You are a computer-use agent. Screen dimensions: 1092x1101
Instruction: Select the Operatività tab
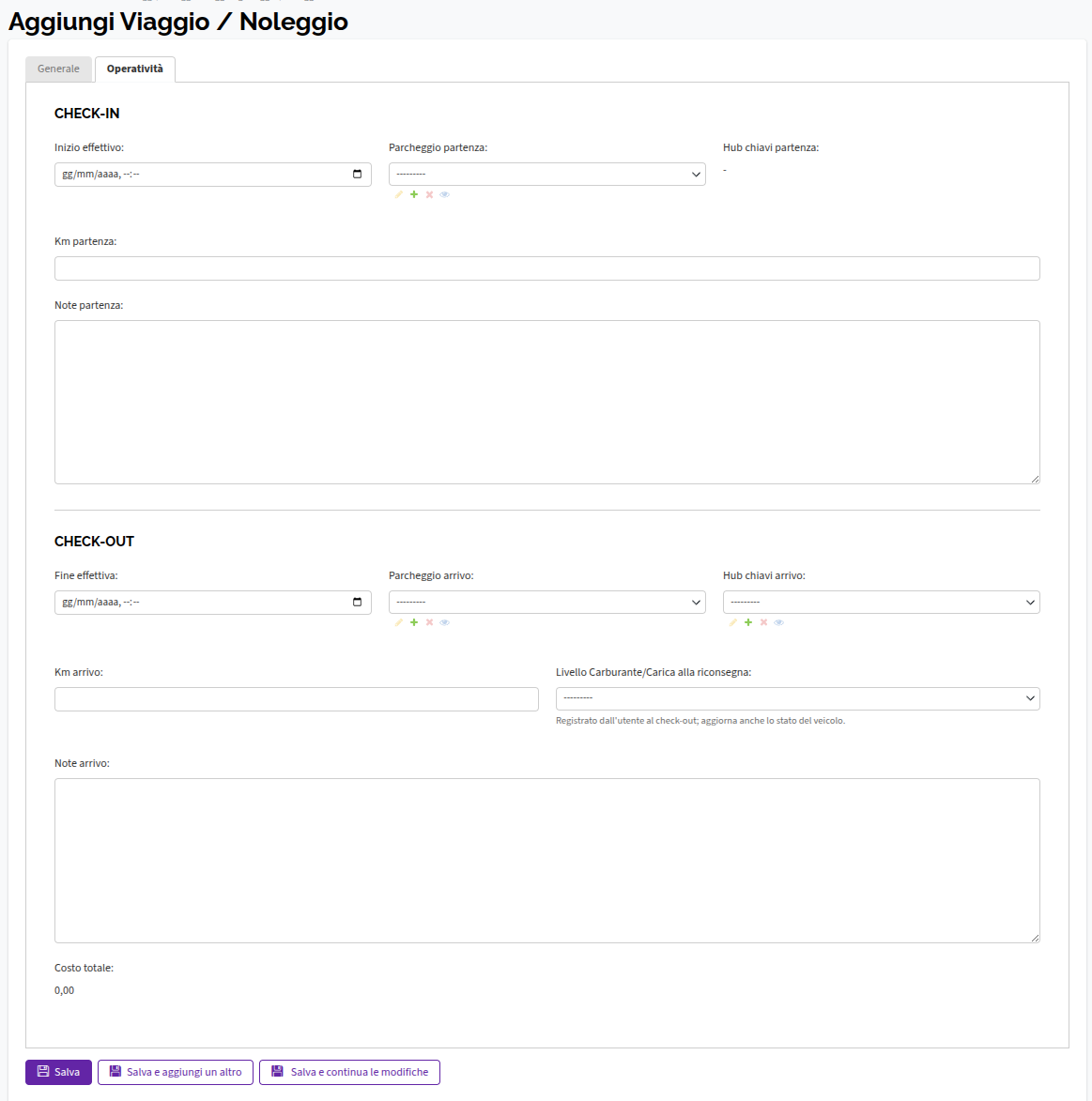135,69
